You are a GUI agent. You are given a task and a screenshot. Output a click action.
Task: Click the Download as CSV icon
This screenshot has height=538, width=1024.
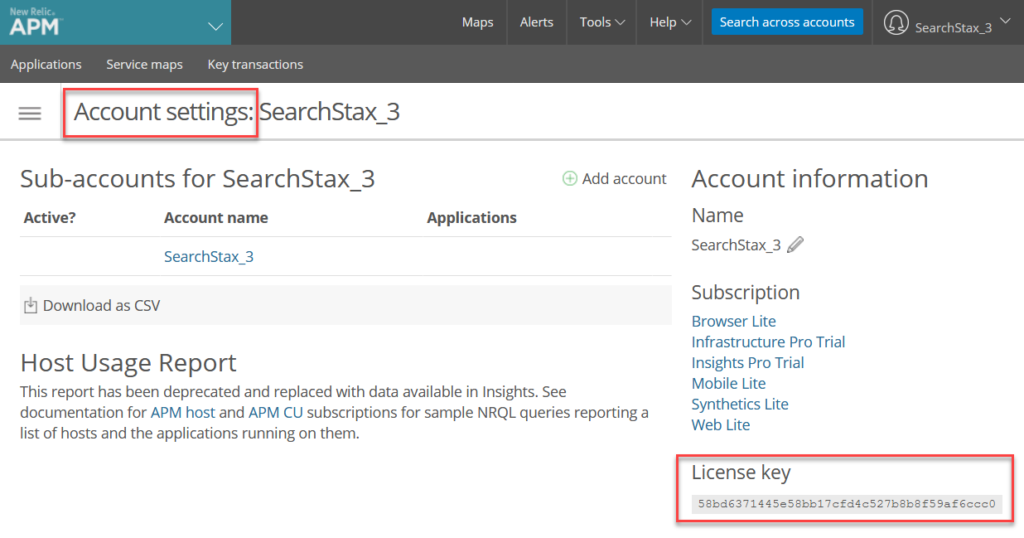click(x=30, y=305)
